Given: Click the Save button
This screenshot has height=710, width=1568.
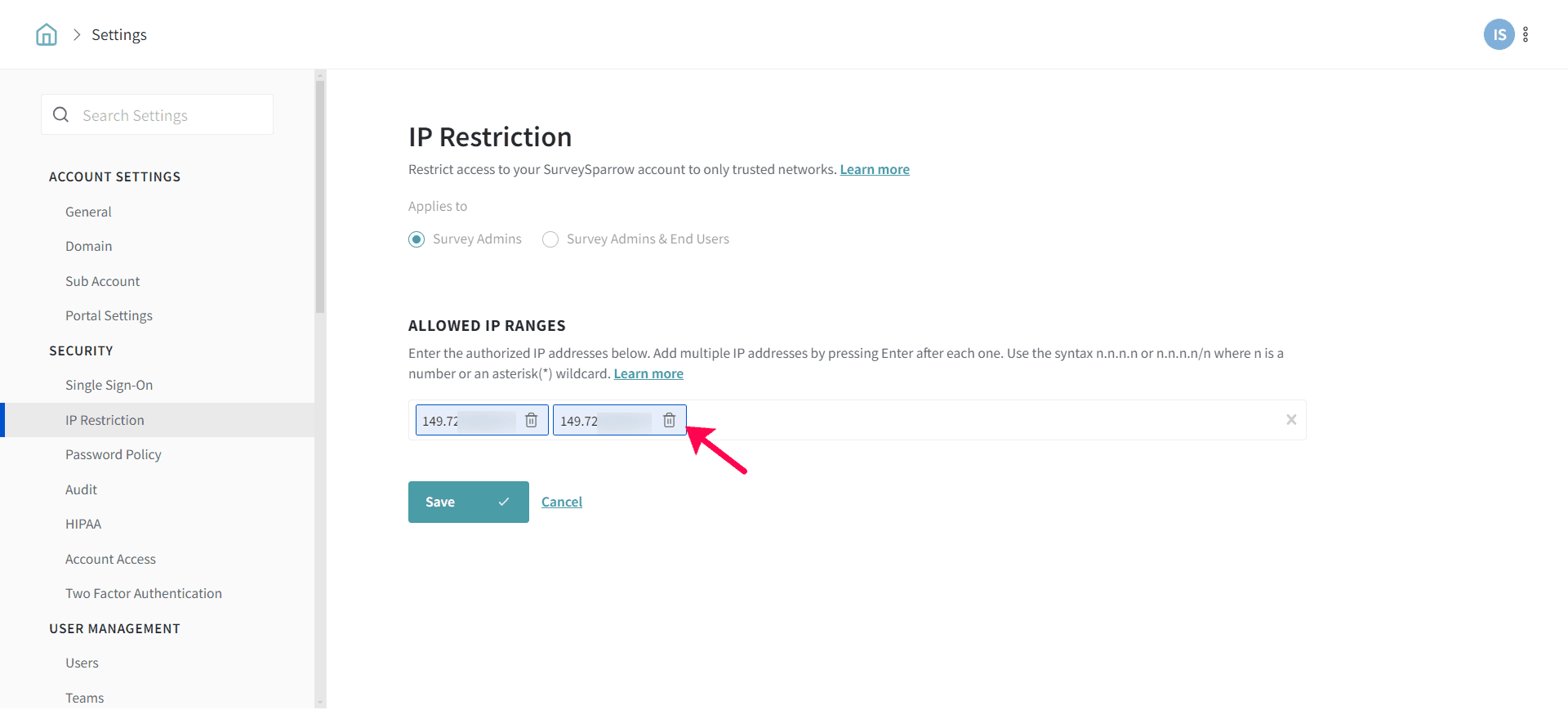Looking at the screenshot, I should click(468, 502).
